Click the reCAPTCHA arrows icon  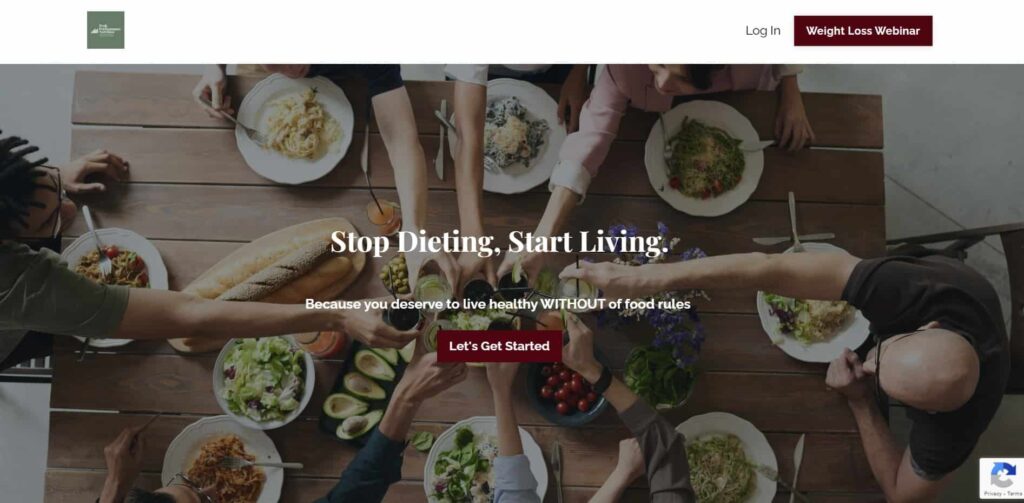(x=1002, y=474)
